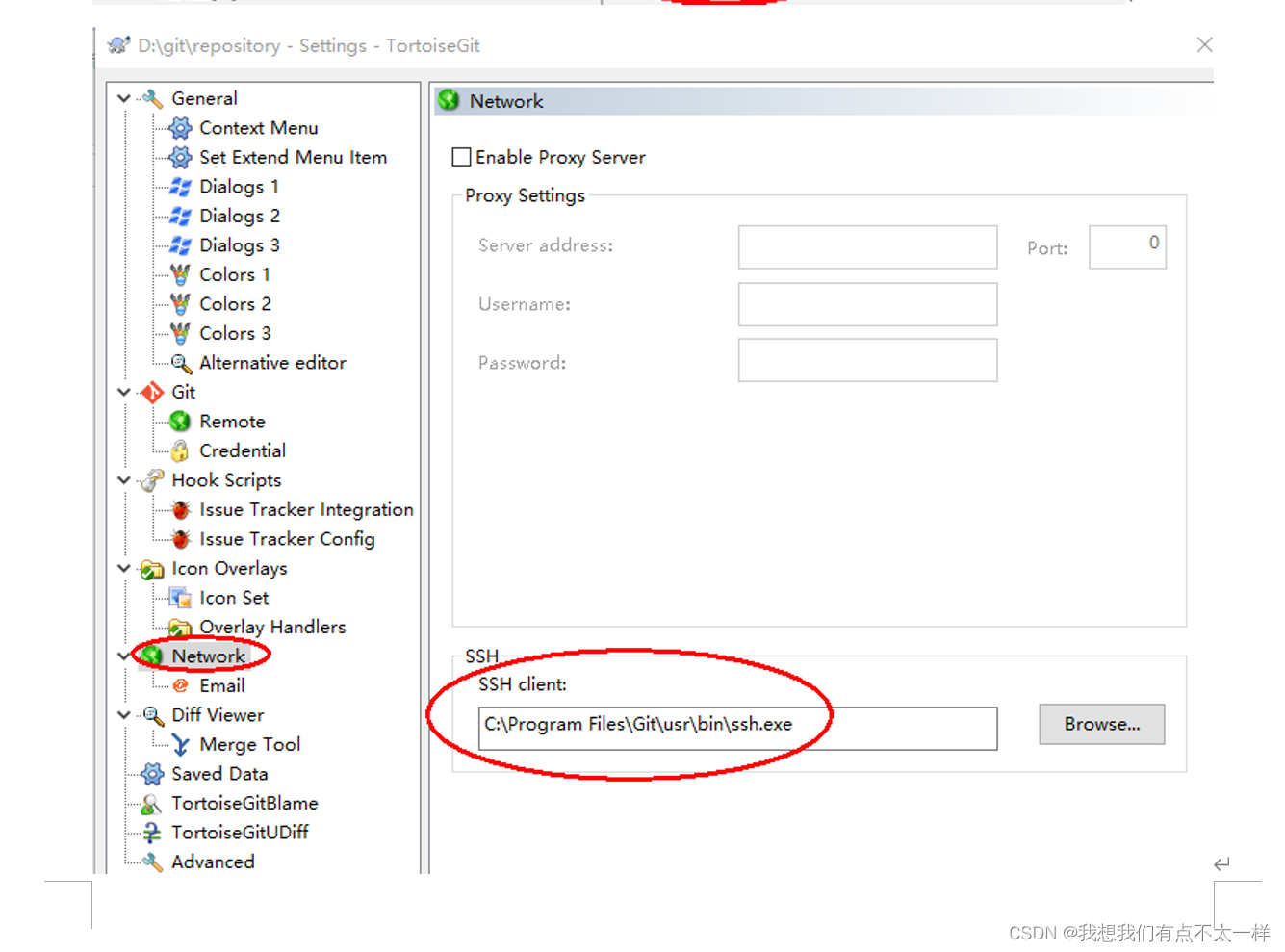Collapse the Hook Scripts tree node
This screenshot has height=952, width=1285.
click(124, 480)
